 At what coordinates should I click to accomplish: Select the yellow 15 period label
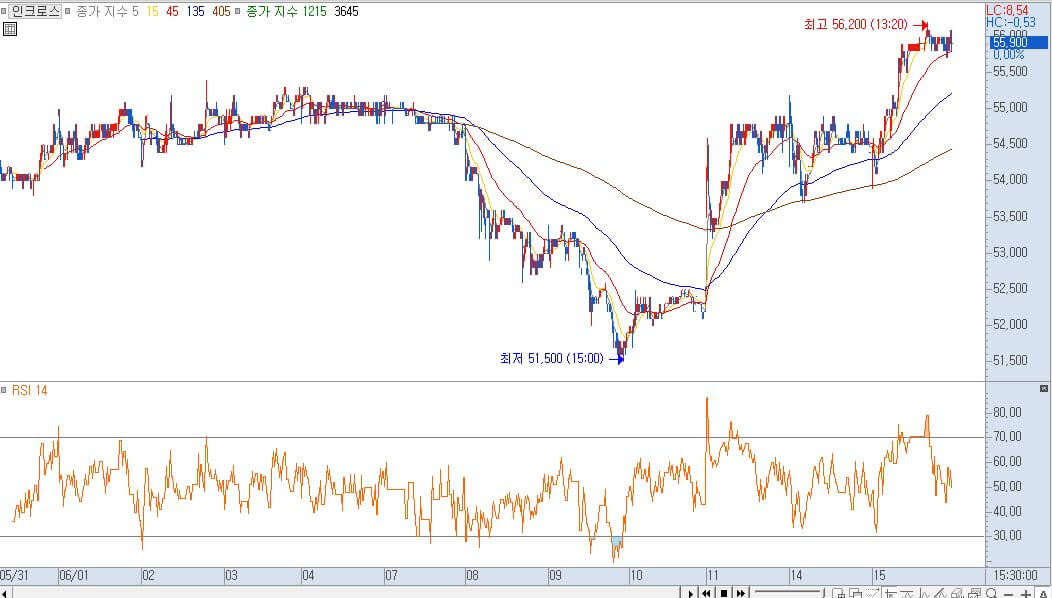click(x=152, y=11)
